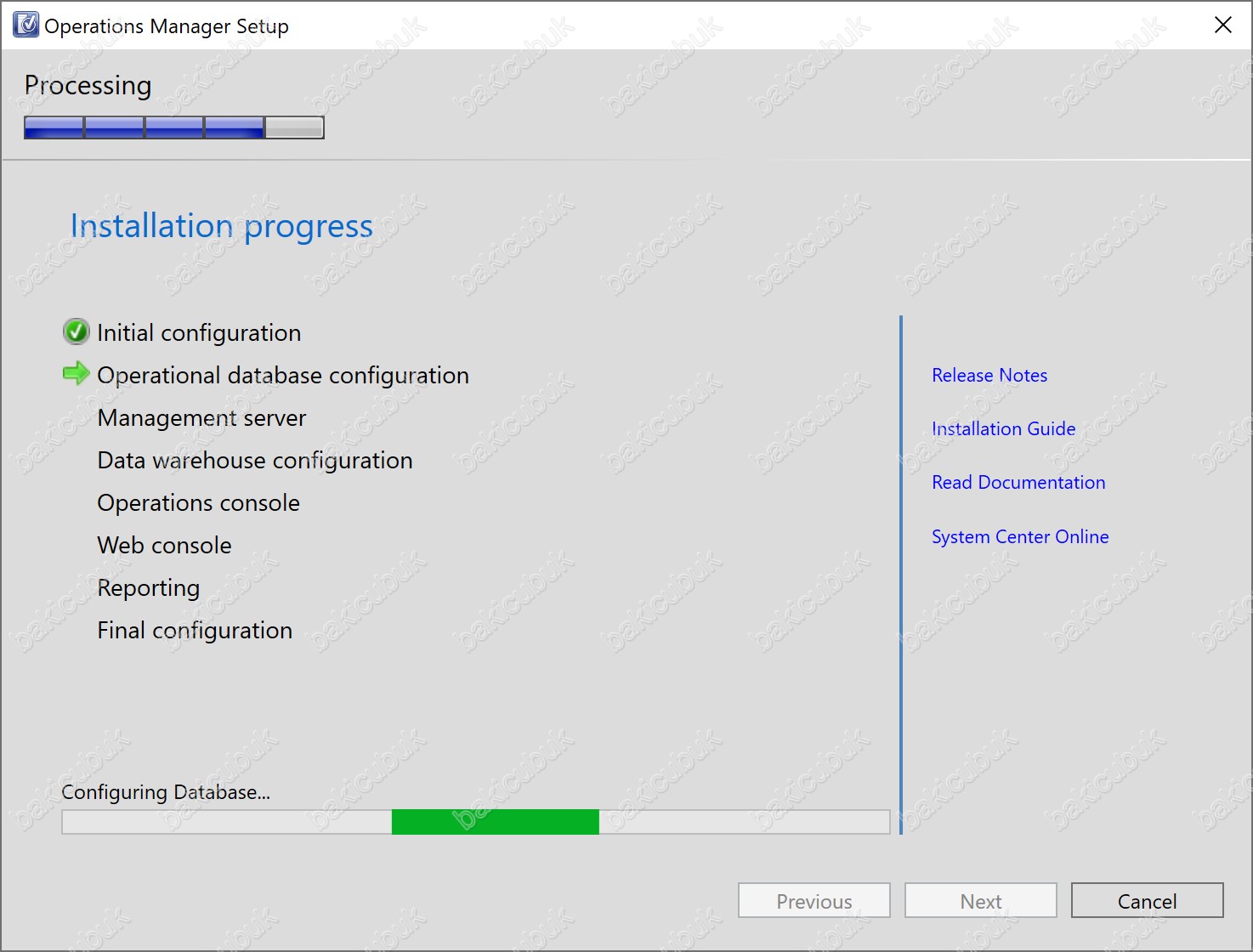The image size is (1253, 952).
Task: Select the 'Initial configuration' step text
Action: [x=199, y=332]
